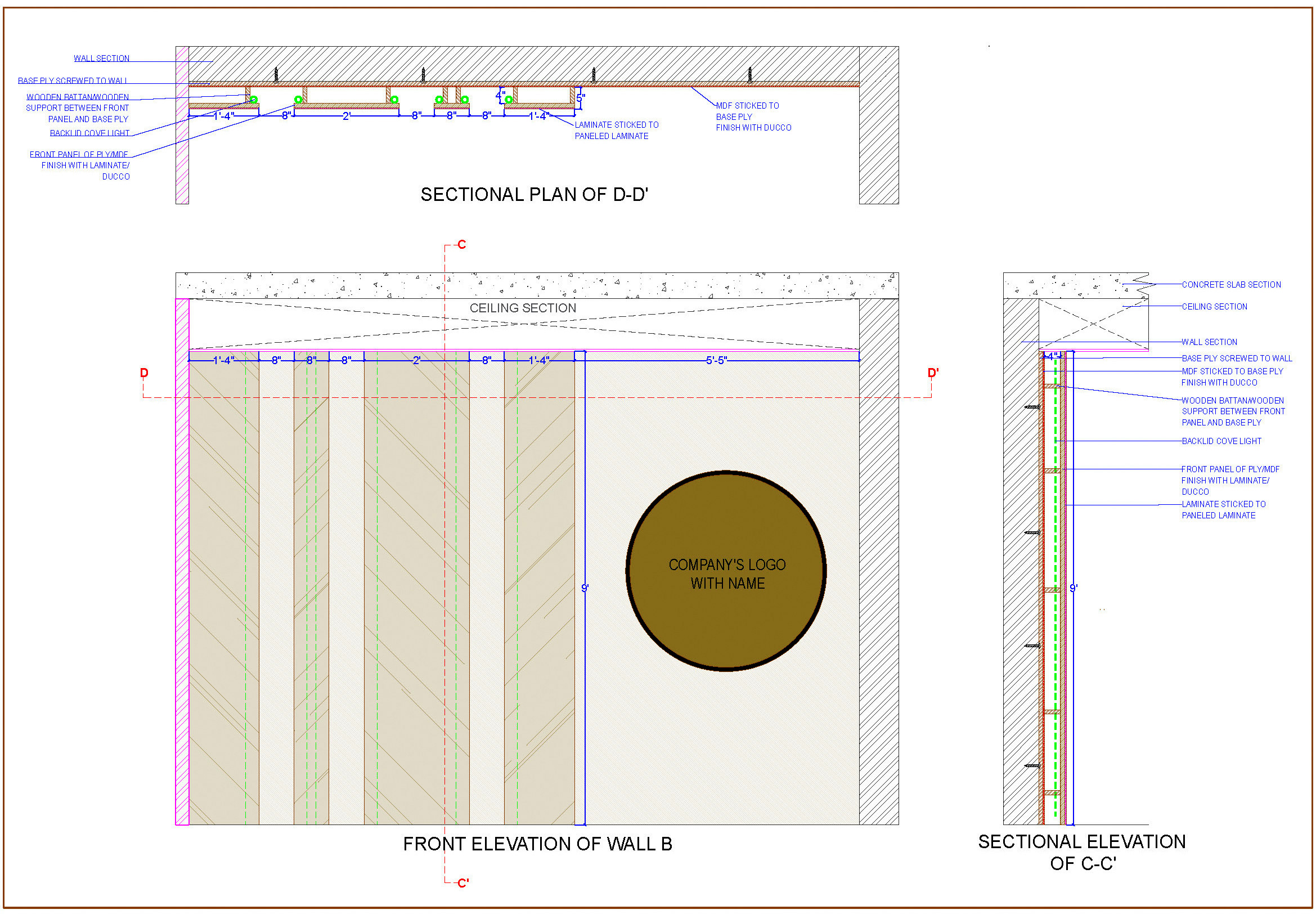Click the red "C" section marker at top
Image resolution: width=1316 pixels, height=923 pixels.
point(461,245)
